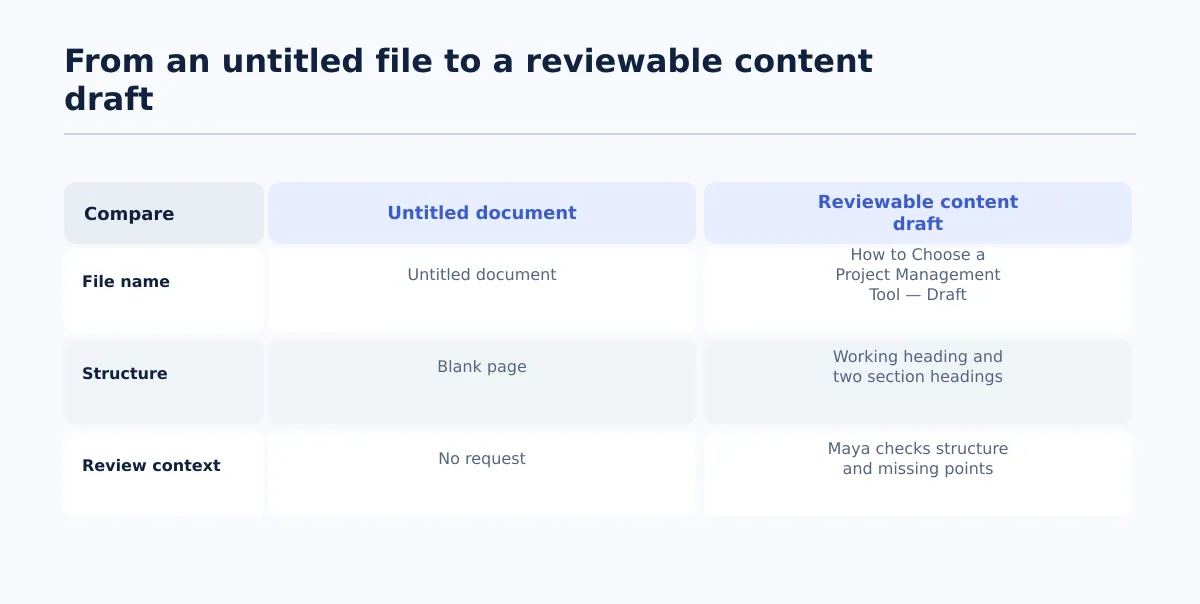Screen dimensions: 1200x604
Task: Select the slide title about untitled file
Action: click(468, 80)
